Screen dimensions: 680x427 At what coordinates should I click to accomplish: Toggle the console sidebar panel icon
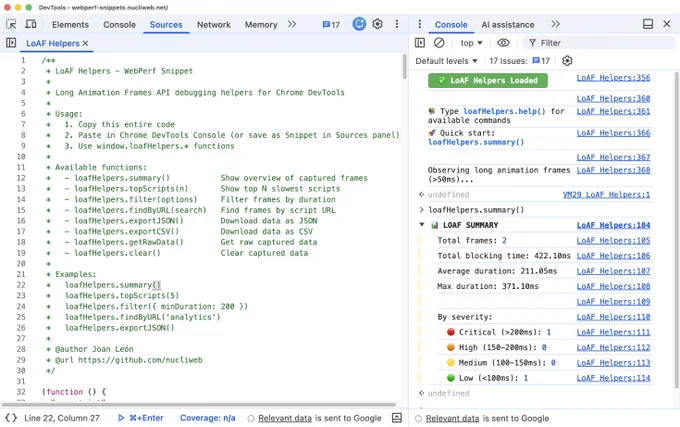pyautogui.click(x=420, y=42)
